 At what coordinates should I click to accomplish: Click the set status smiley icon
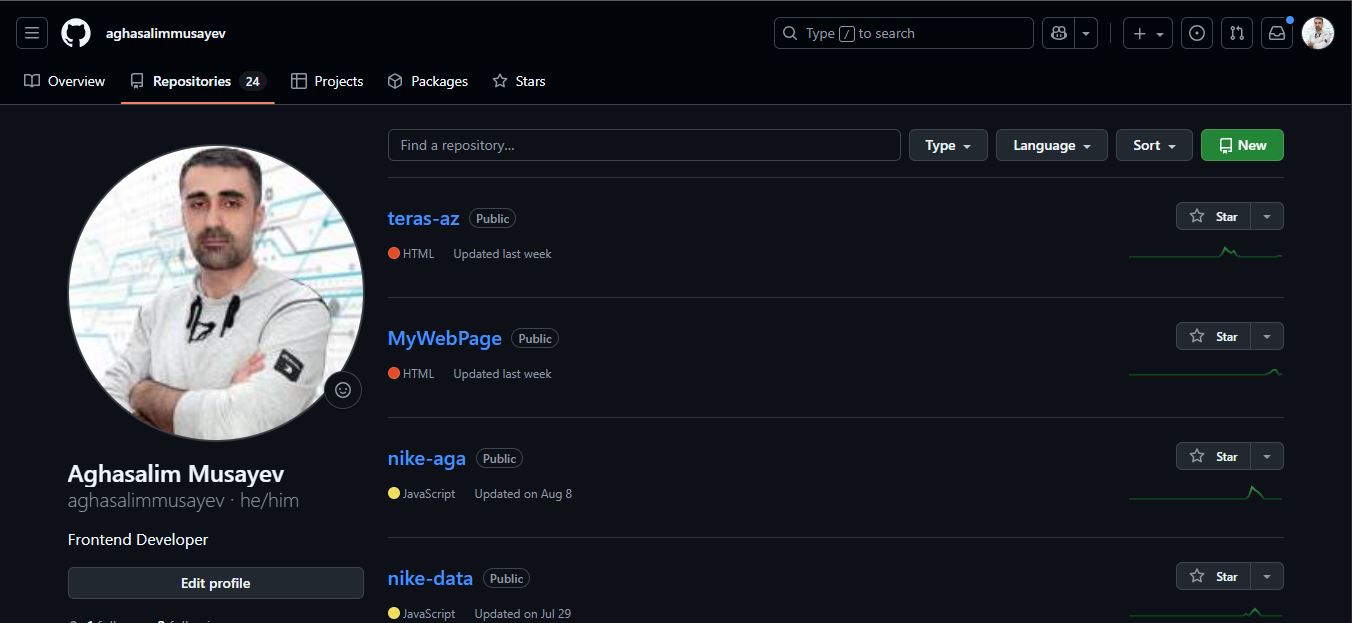pos(343,390)
